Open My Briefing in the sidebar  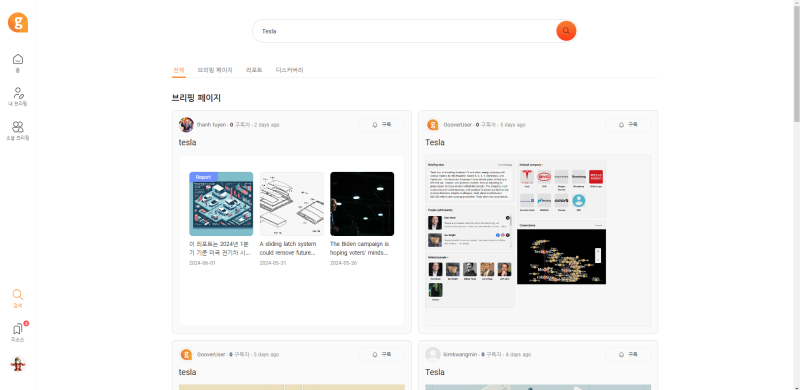[18, 96]
